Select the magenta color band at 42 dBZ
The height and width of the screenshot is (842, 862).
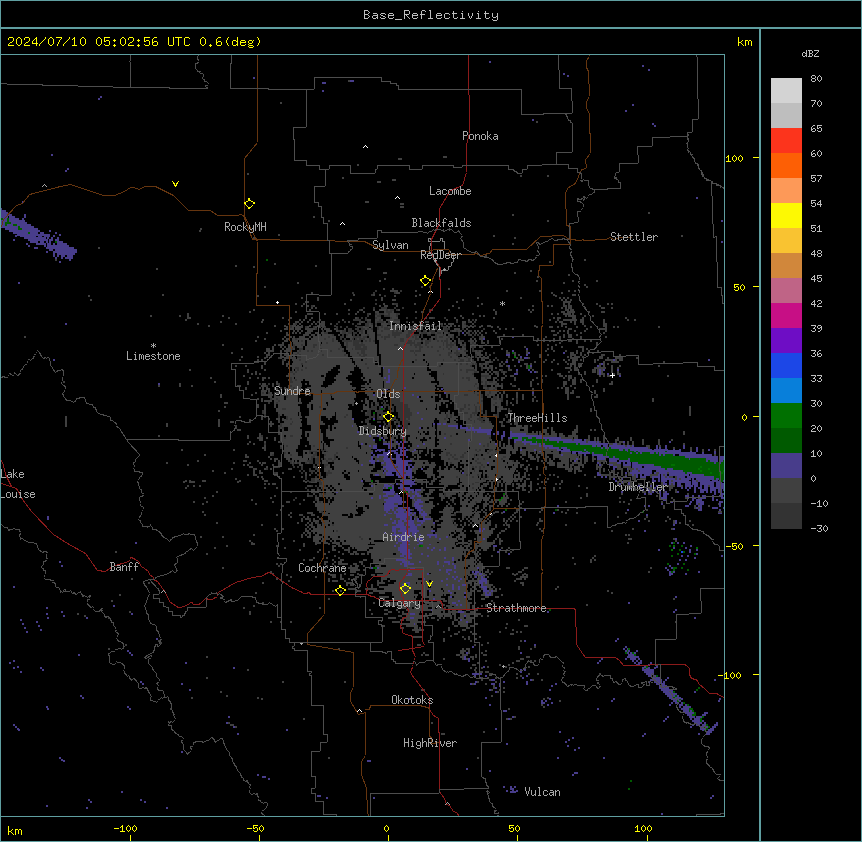coord(786,315)
